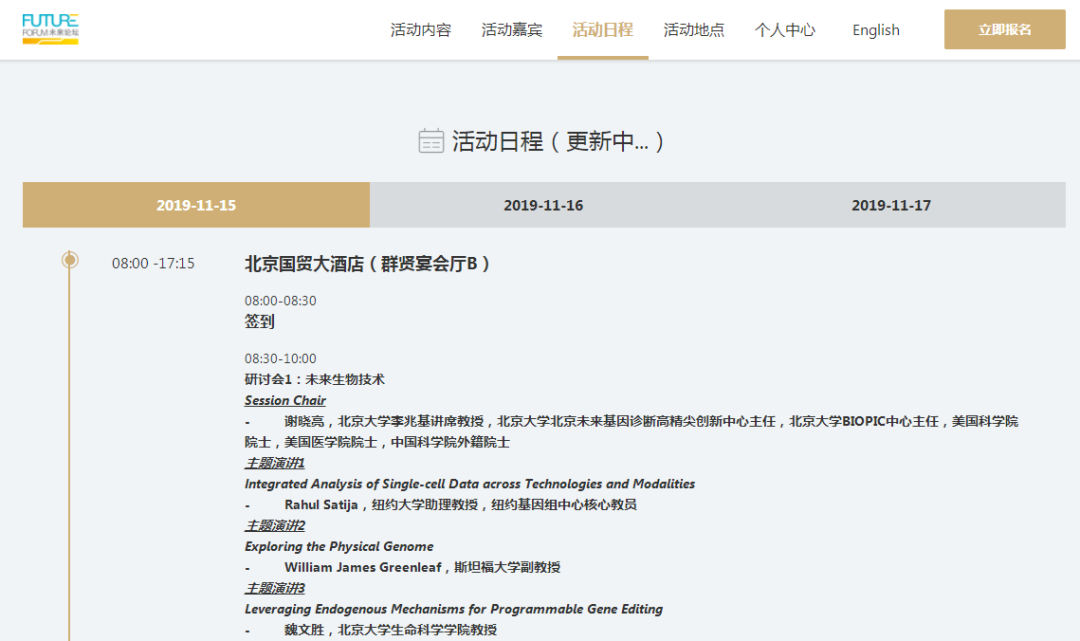
Task: Click the 08:00-08:30 time slot text
Action: [280, 301]
